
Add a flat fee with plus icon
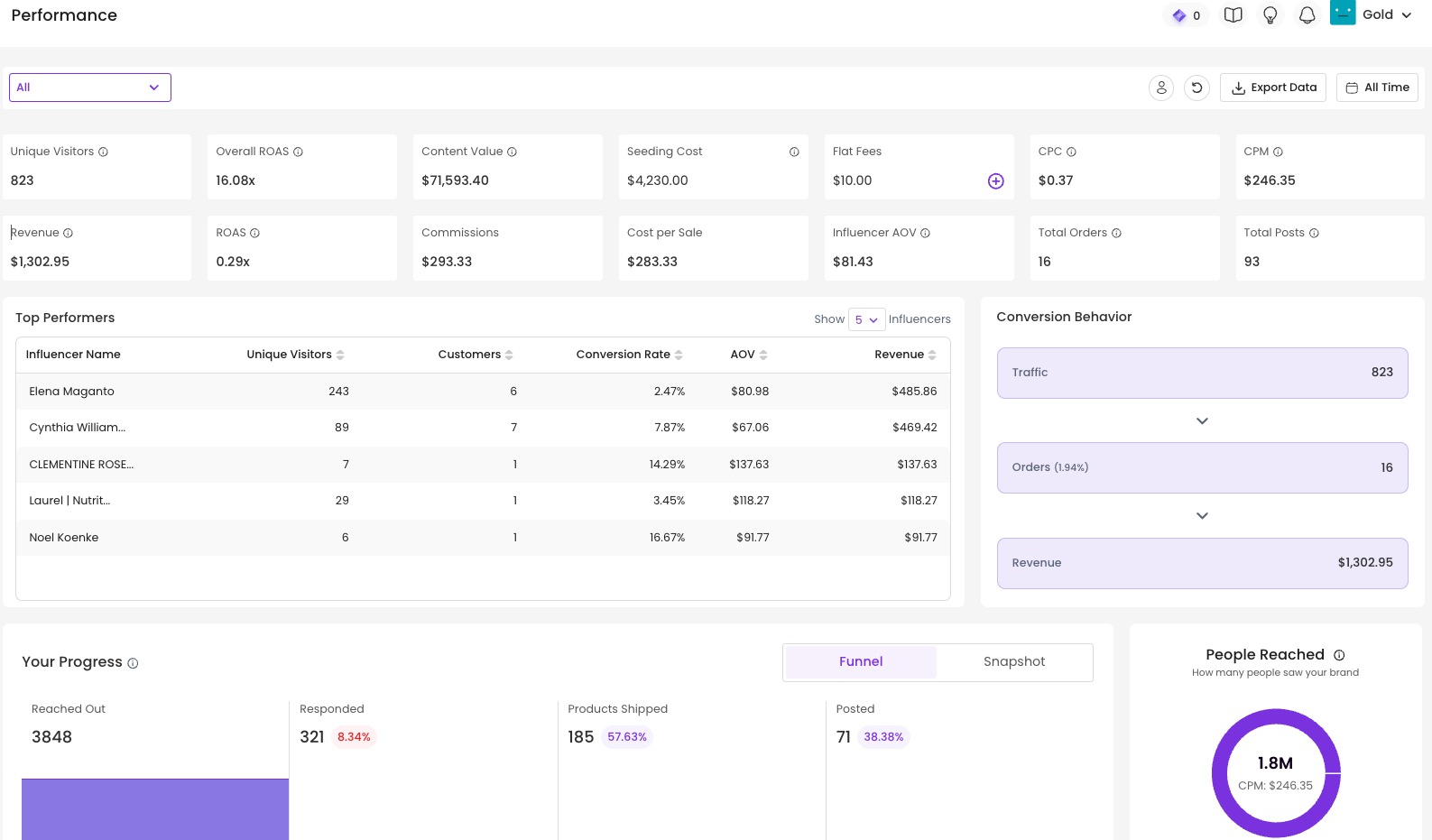(995, 181)
